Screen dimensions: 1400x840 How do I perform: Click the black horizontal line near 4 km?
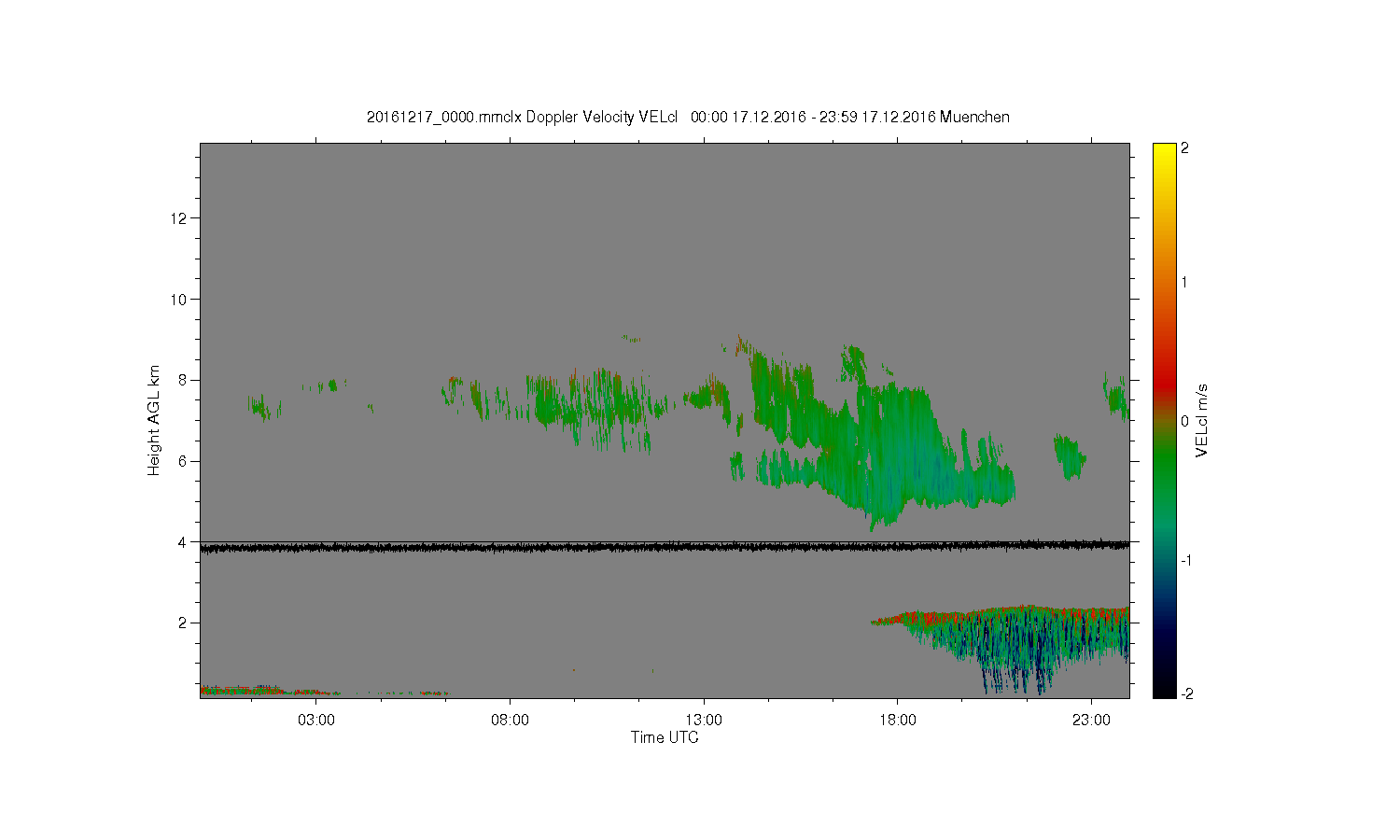tap(665, 547)
